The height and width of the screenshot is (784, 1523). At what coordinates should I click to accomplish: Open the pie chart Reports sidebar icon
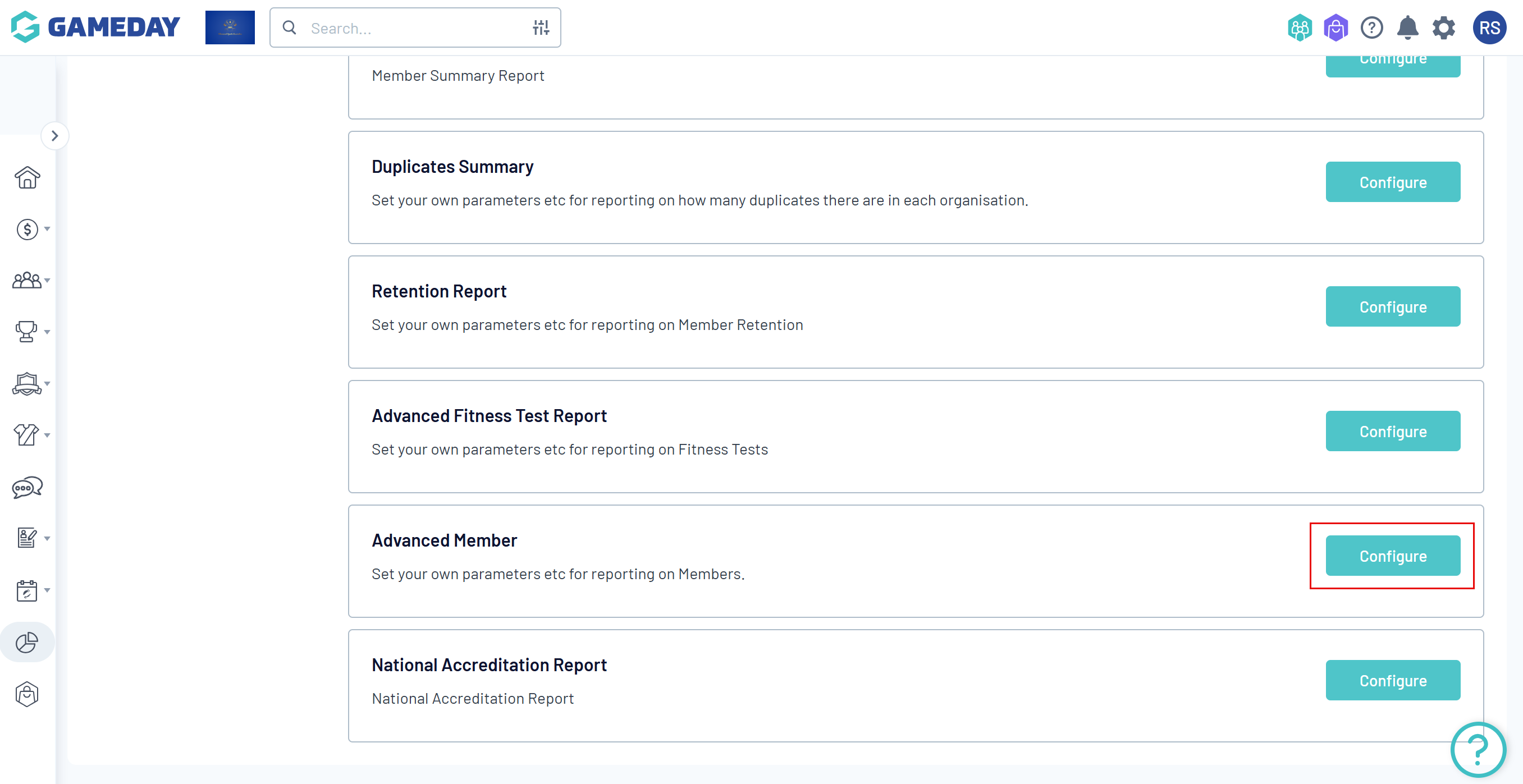(27, 642)
